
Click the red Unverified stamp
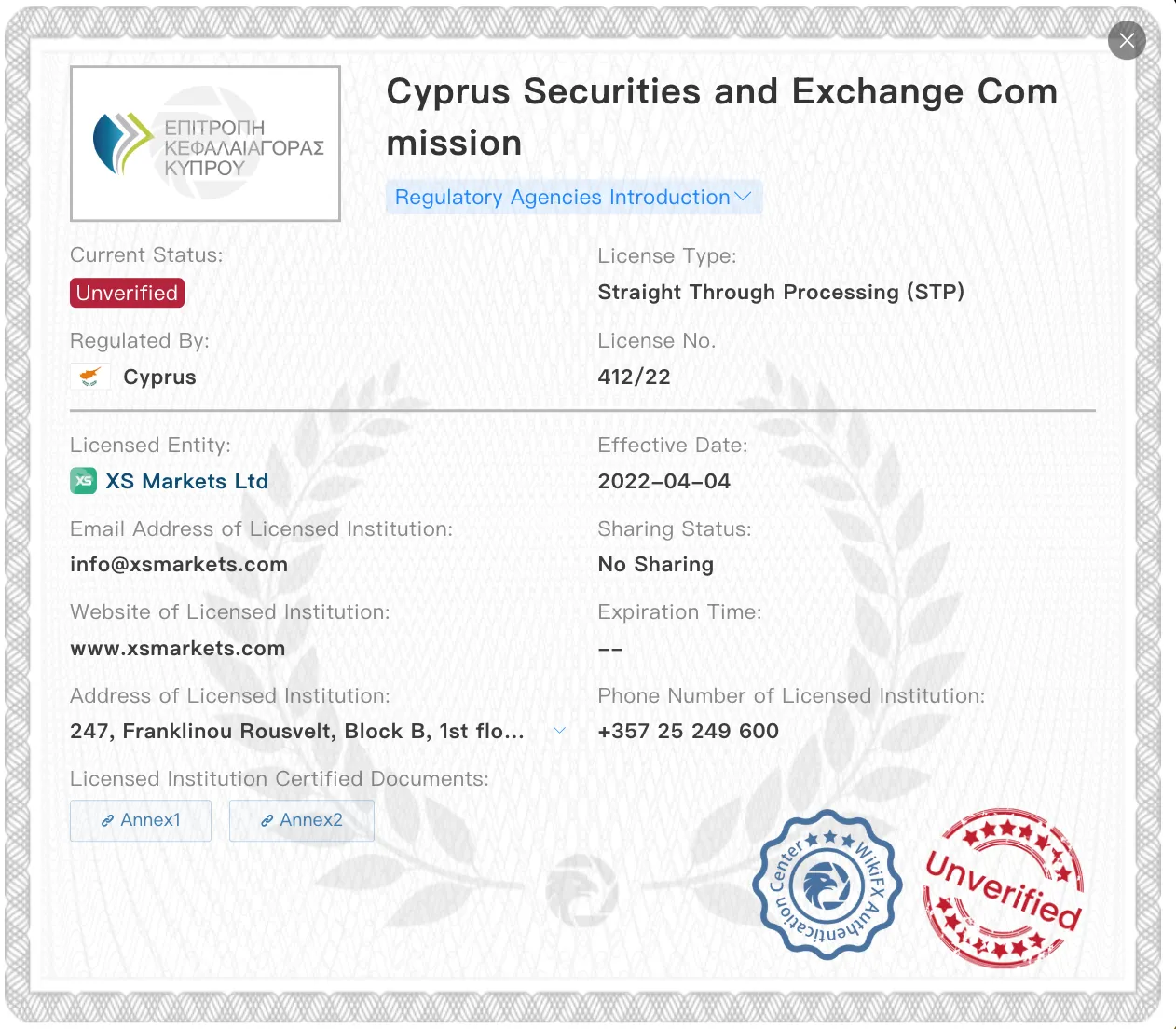(x=1003, y=888)
